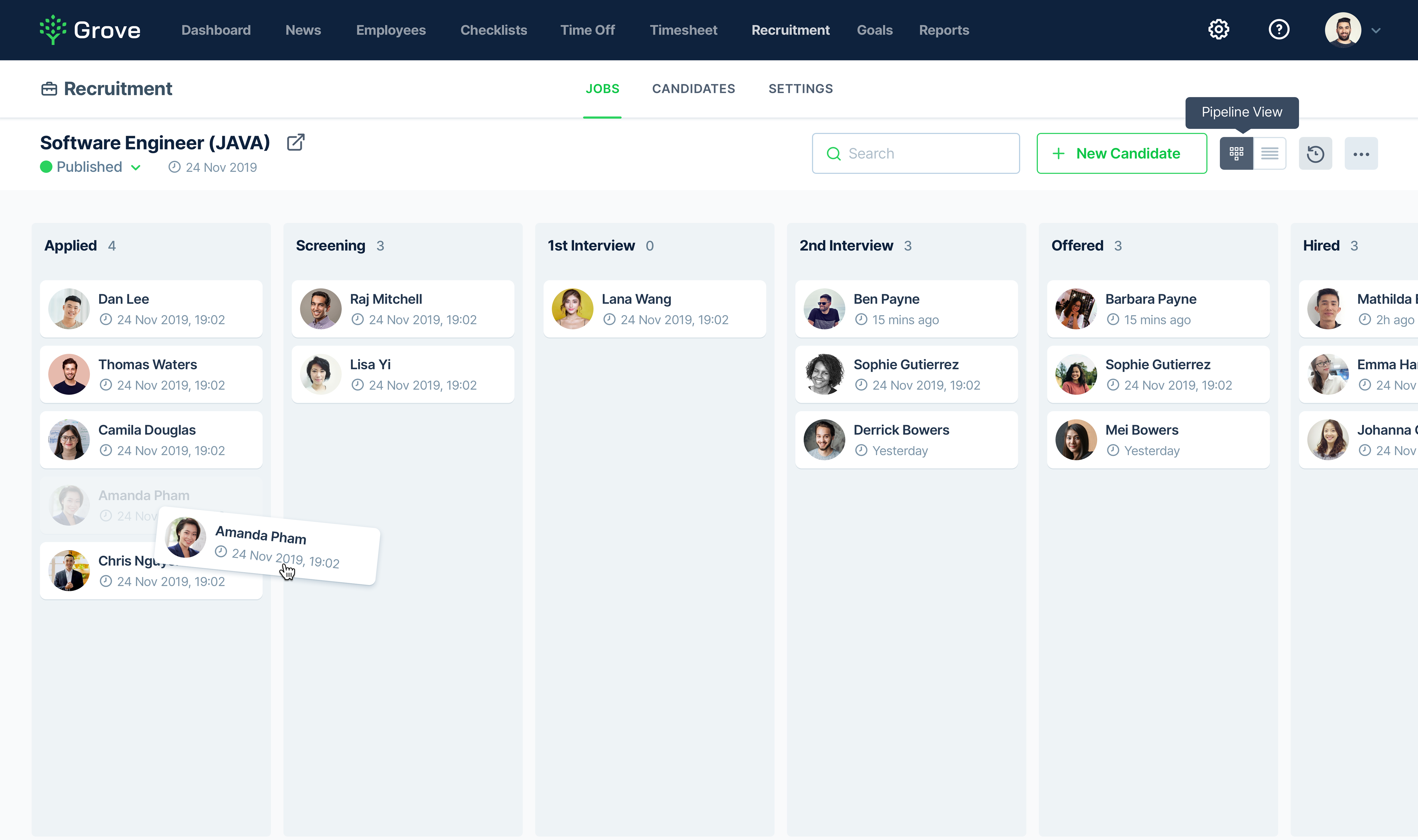The height and width of the screenshot is (840, 1418).
Task: Open job posting external link icon
Action: [x=296, y=143]
